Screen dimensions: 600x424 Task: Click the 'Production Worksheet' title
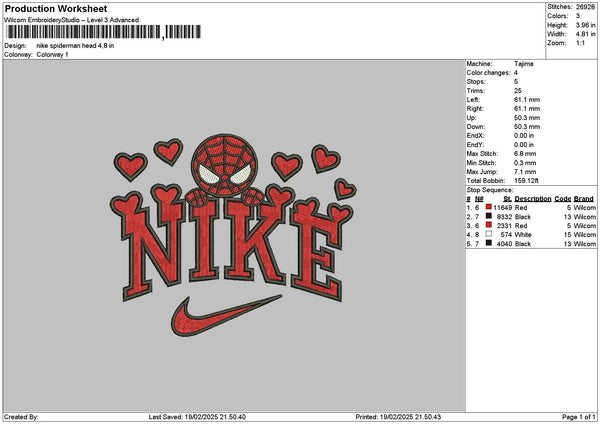tap(56, 9)
